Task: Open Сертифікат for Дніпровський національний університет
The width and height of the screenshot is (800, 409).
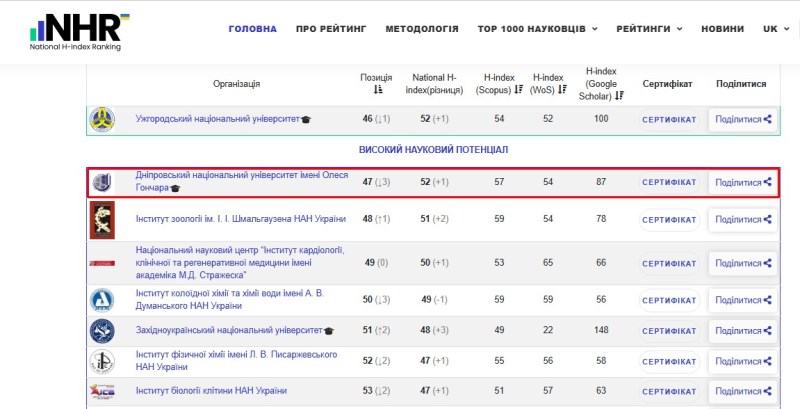Action: [x=669, y=182]
